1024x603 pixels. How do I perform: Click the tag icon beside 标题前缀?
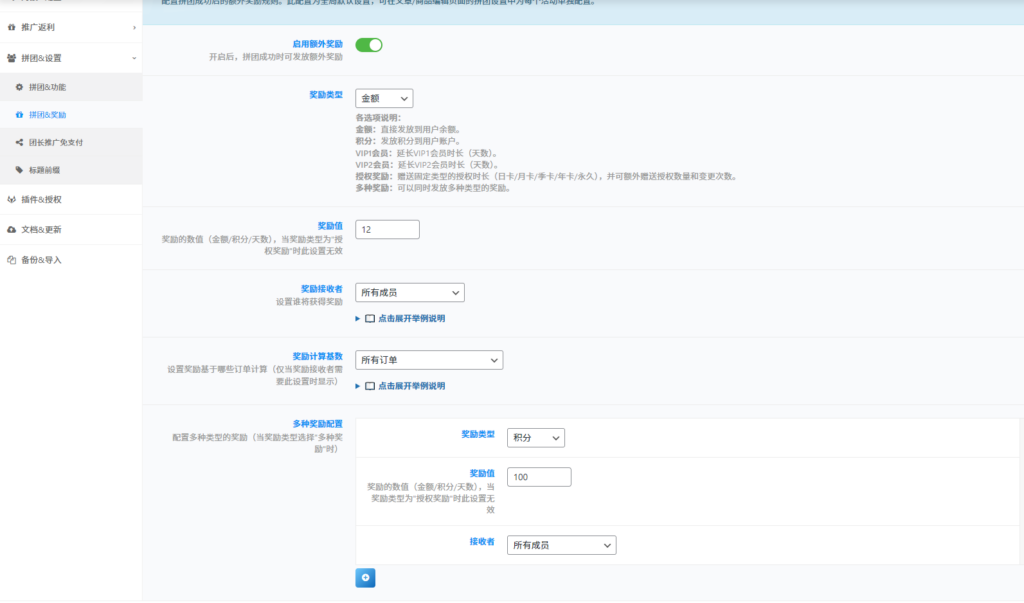pos(19,170)
